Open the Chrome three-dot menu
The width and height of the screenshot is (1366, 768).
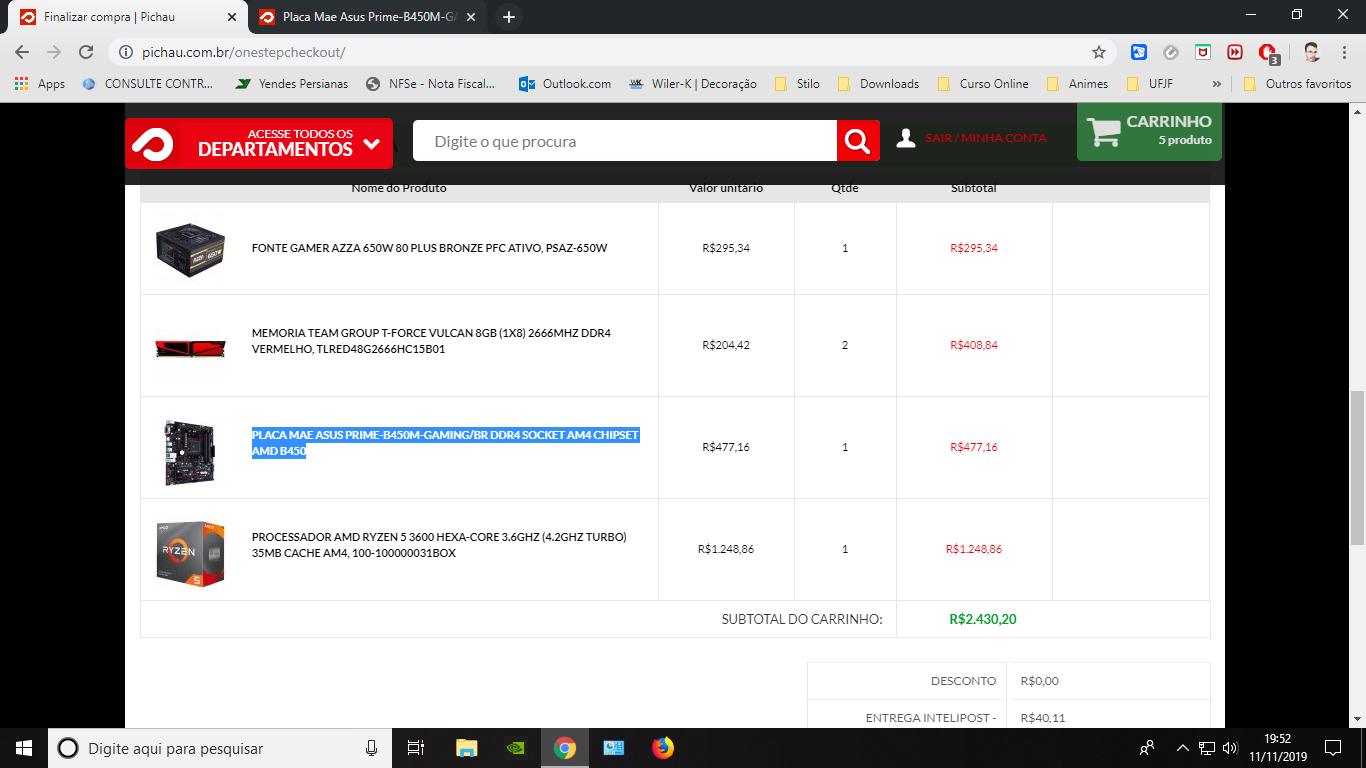point(1344,52)
